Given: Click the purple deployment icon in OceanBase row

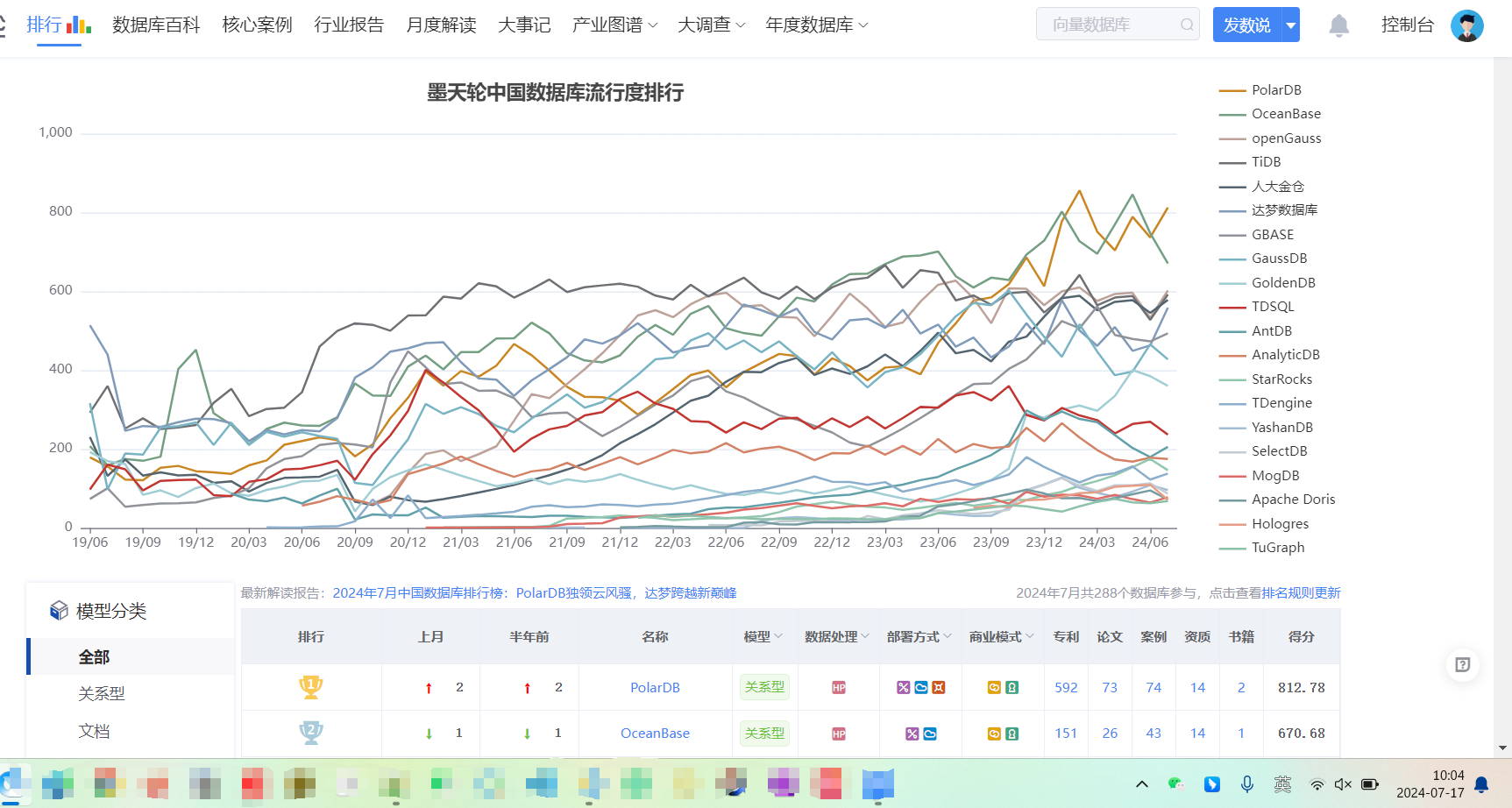Looking at the screenshot, I should click(x=912, y=734).
